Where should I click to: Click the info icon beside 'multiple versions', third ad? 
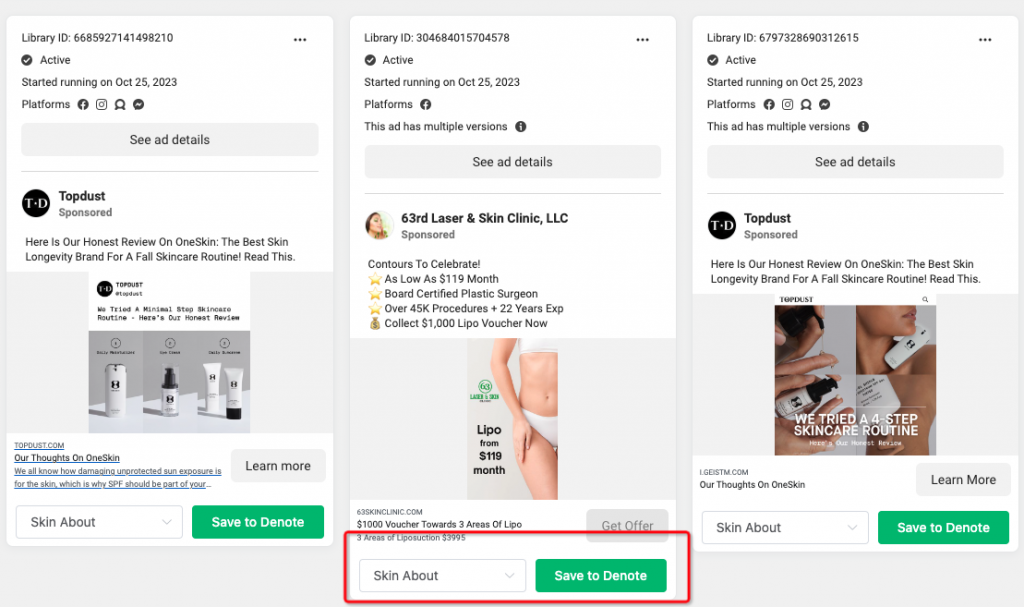pos(865,127)
